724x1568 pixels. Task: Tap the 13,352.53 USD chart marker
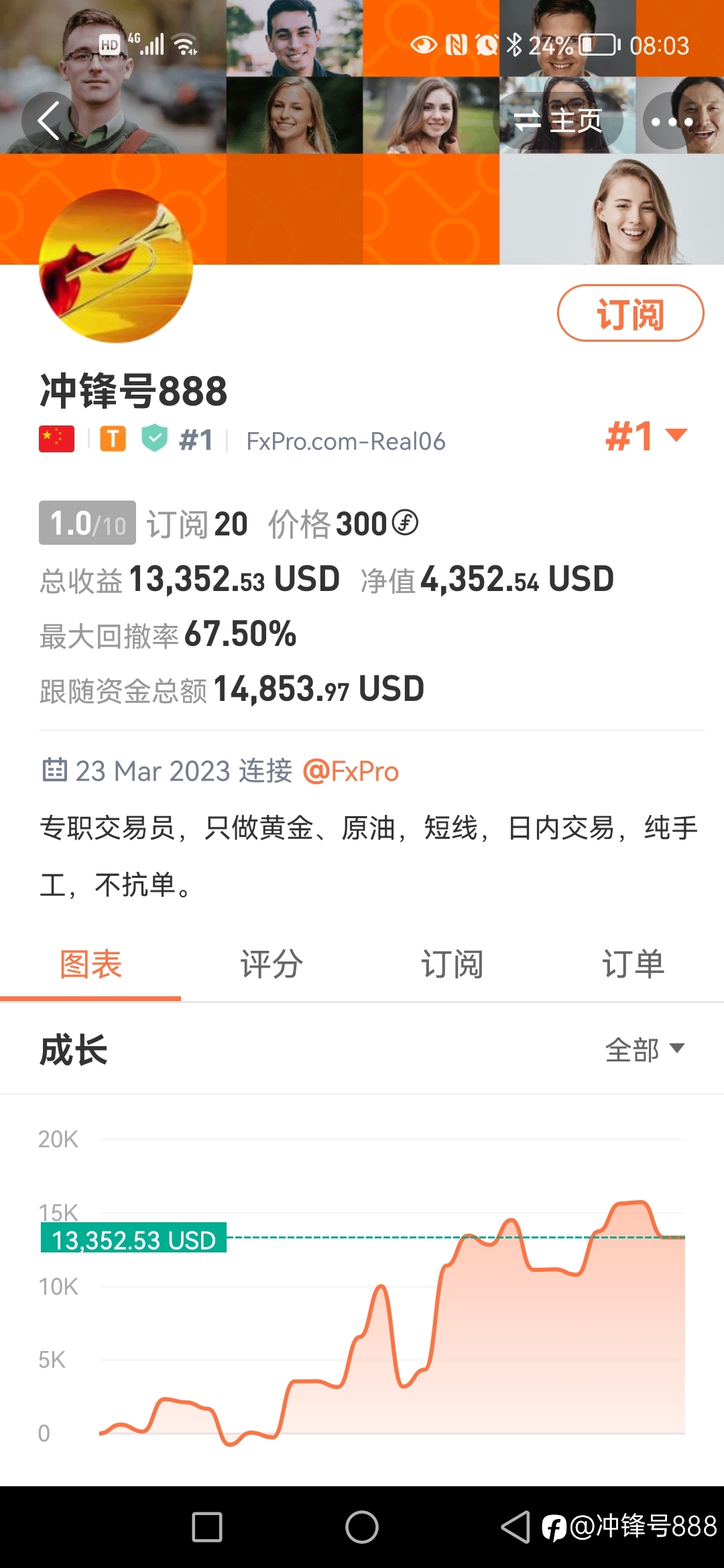(x=133, y=1239)
